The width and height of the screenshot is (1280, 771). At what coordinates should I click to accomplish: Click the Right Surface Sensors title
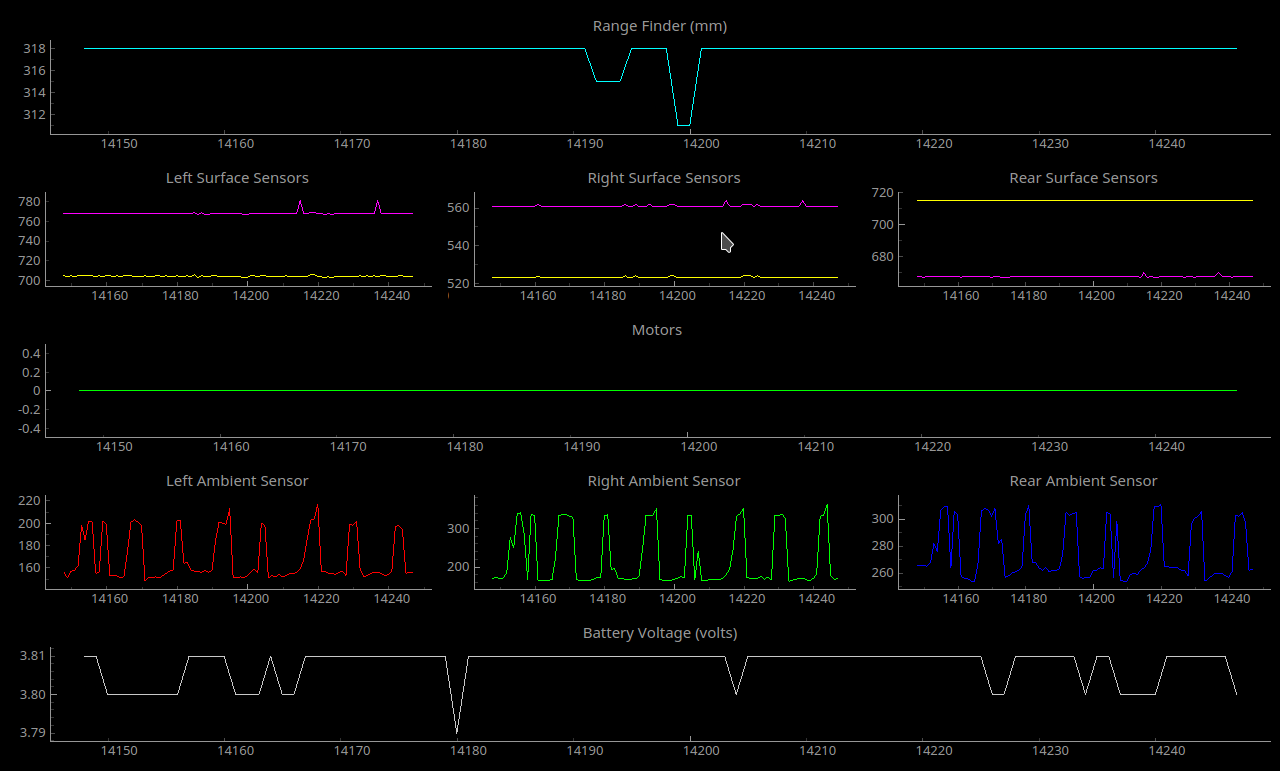click(x=664, y=178)
